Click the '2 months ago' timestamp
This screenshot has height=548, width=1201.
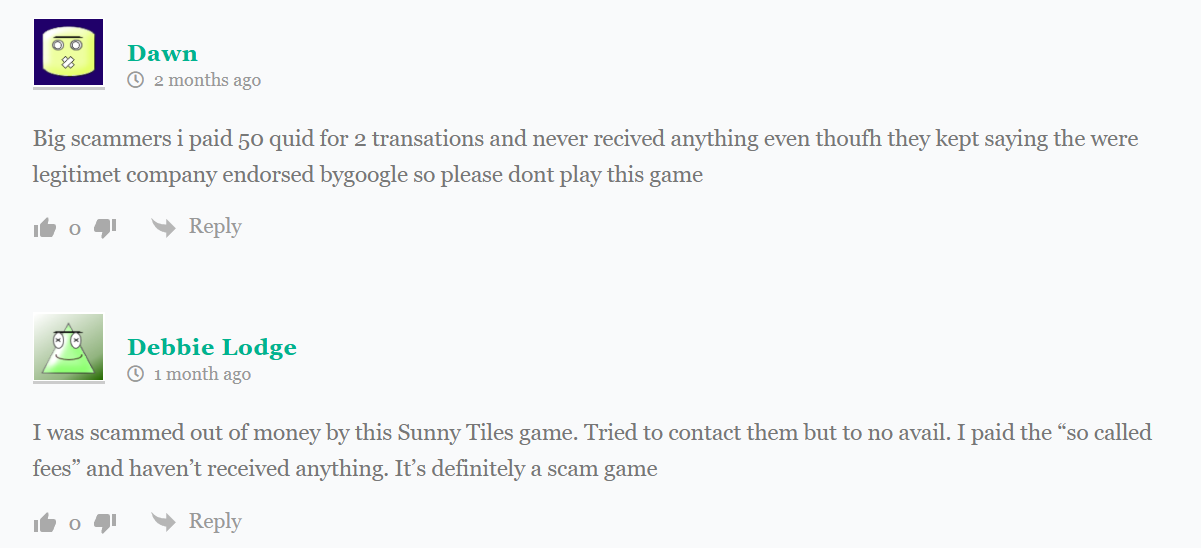click(207, 80)
